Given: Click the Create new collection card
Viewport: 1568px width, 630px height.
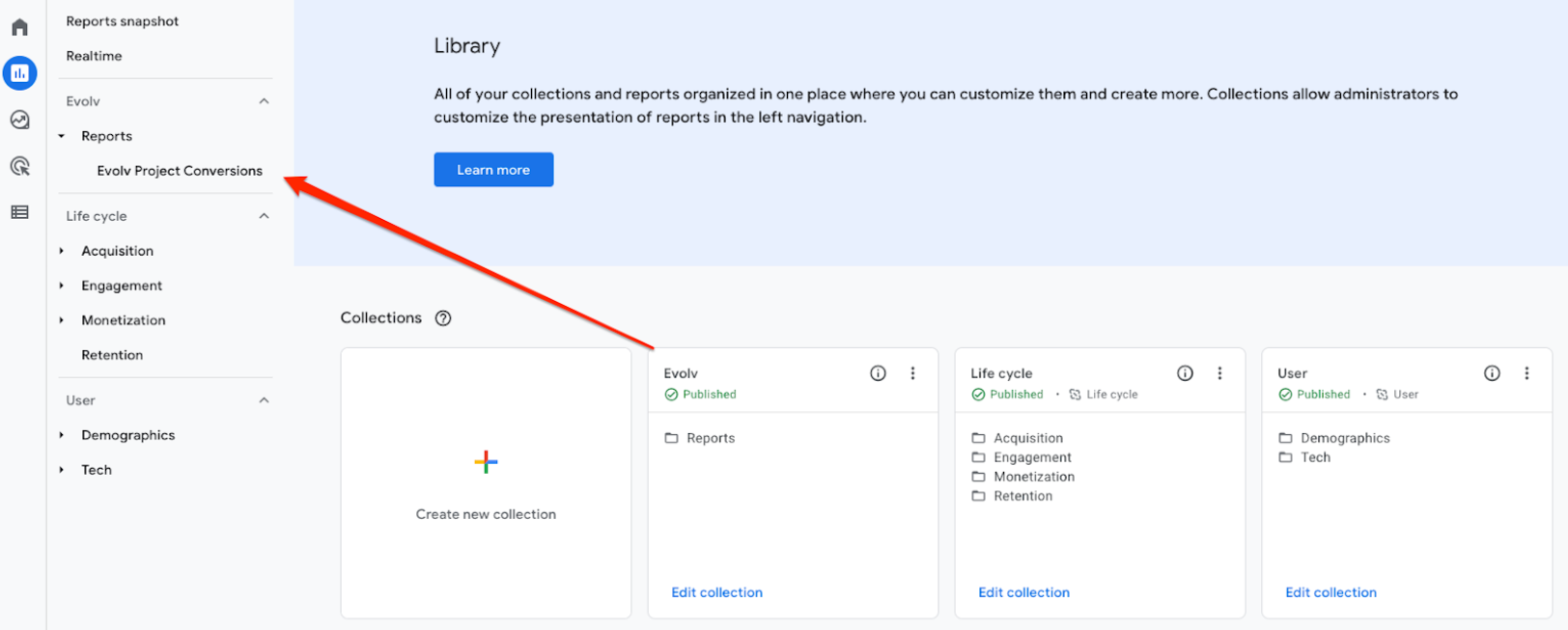Looking at the screenshot, I should pyautogui.click(x=486, y=482).
